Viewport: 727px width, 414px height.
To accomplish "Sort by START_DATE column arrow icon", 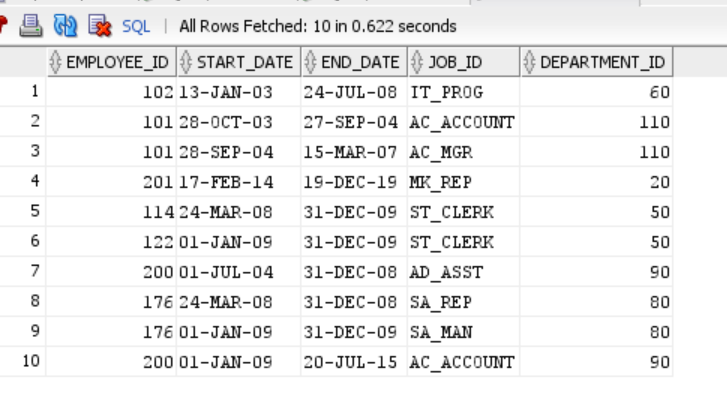I will [186, 62].
